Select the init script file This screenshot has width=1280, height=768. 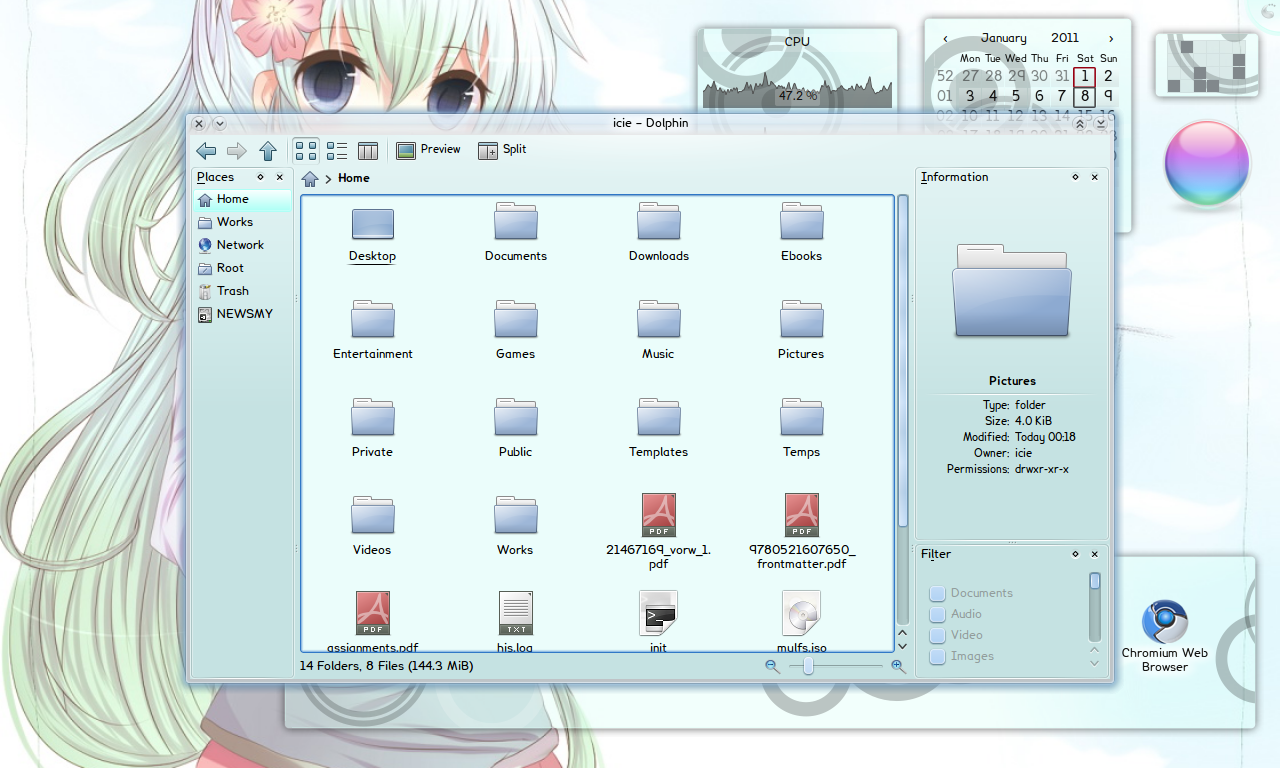[x=659, y=621]
